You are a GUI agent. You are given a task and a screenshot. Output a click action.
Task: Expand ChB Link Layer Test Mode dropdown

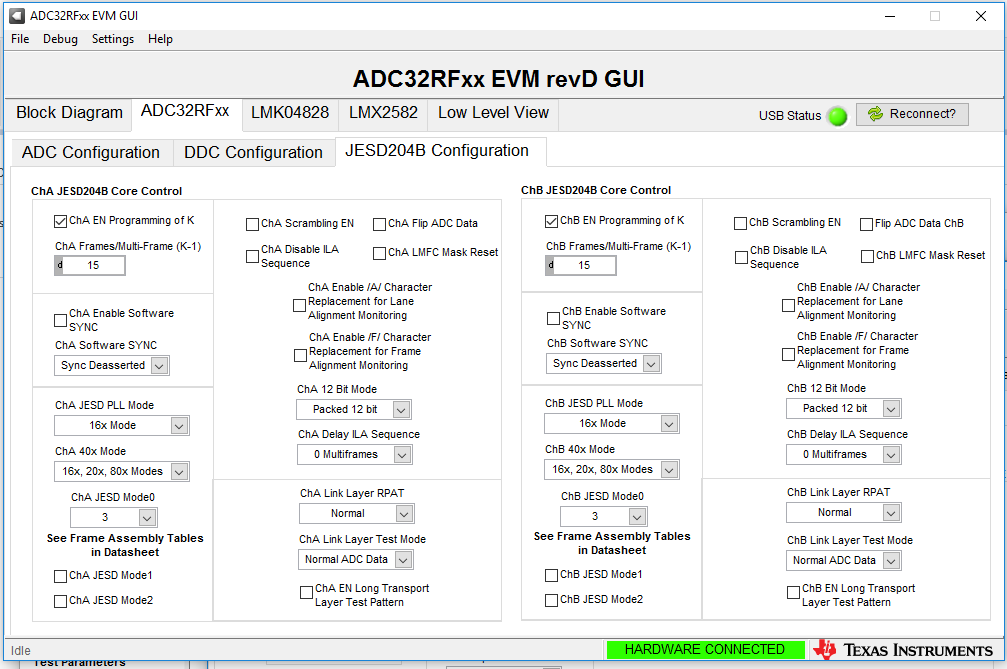[x=843, y=560]
